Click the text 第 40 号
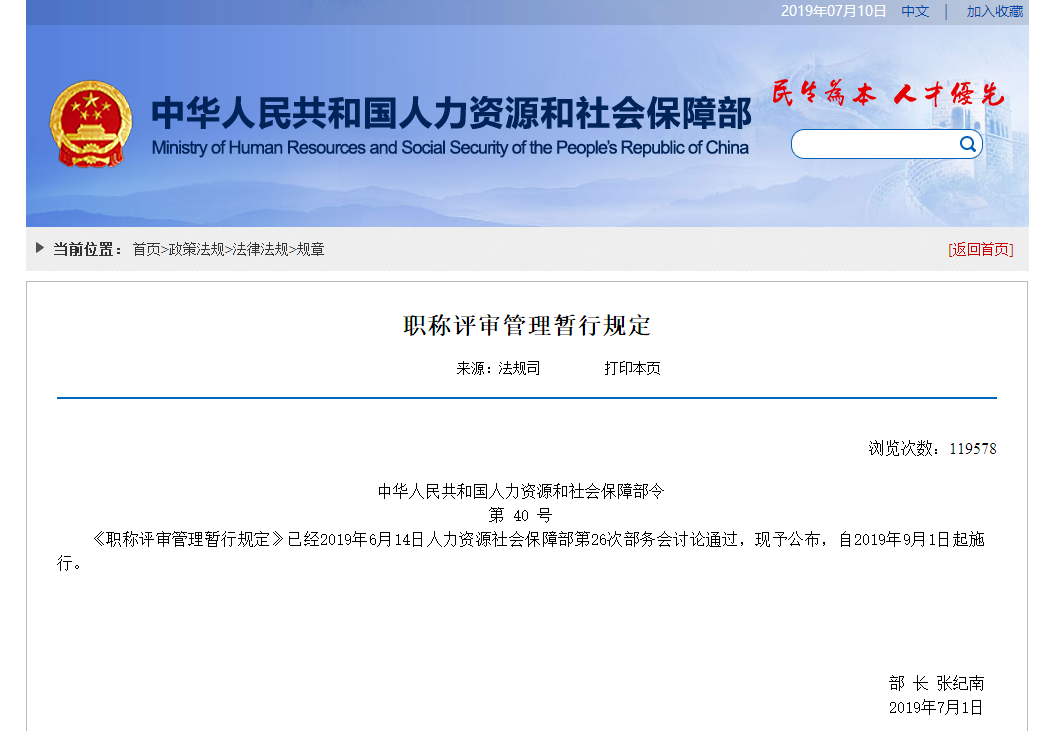Screen dimensions: 1054x731 (x=520, y=515)
